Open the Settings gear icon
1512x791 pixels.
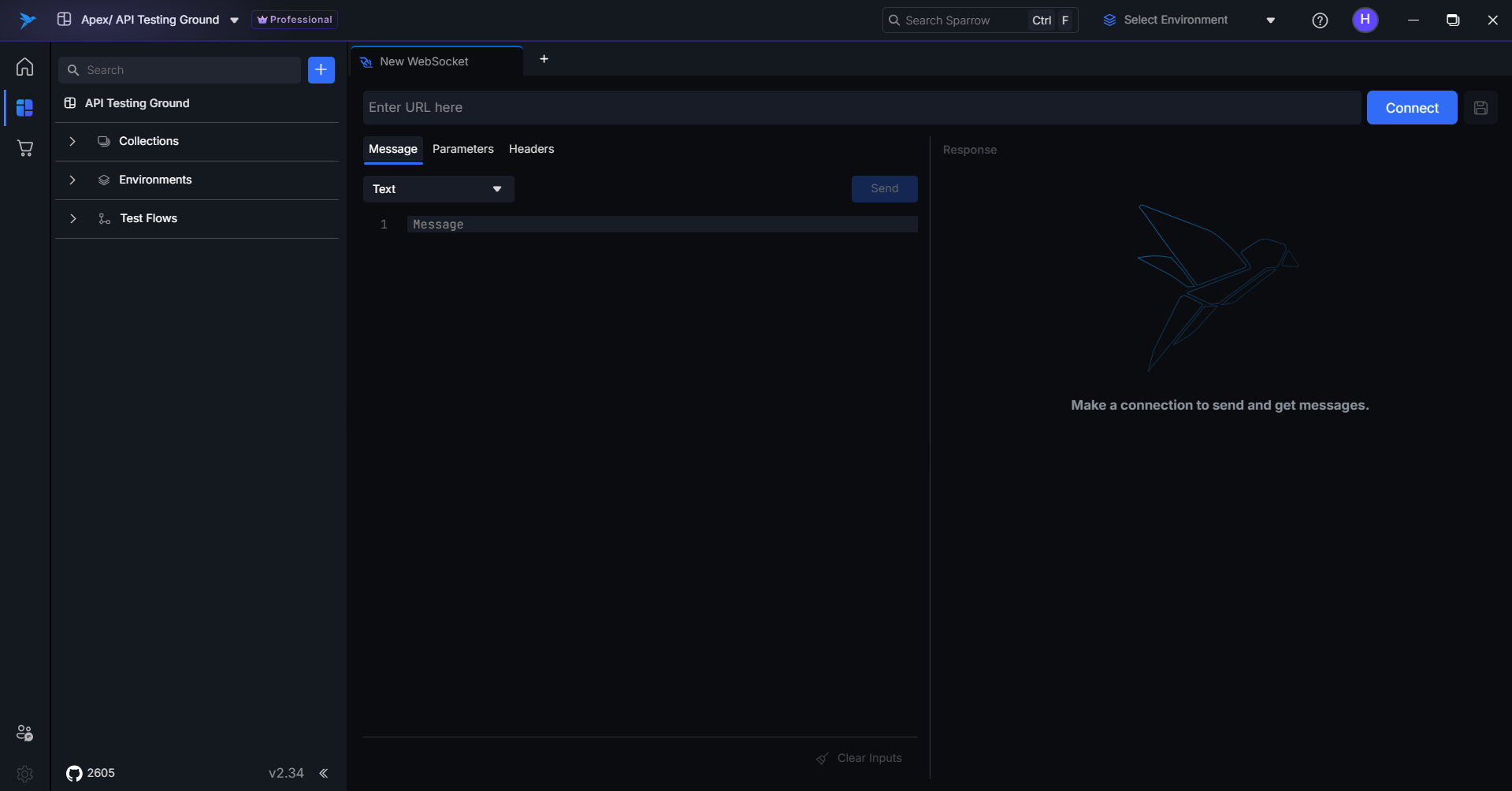[x=24, y=774]
